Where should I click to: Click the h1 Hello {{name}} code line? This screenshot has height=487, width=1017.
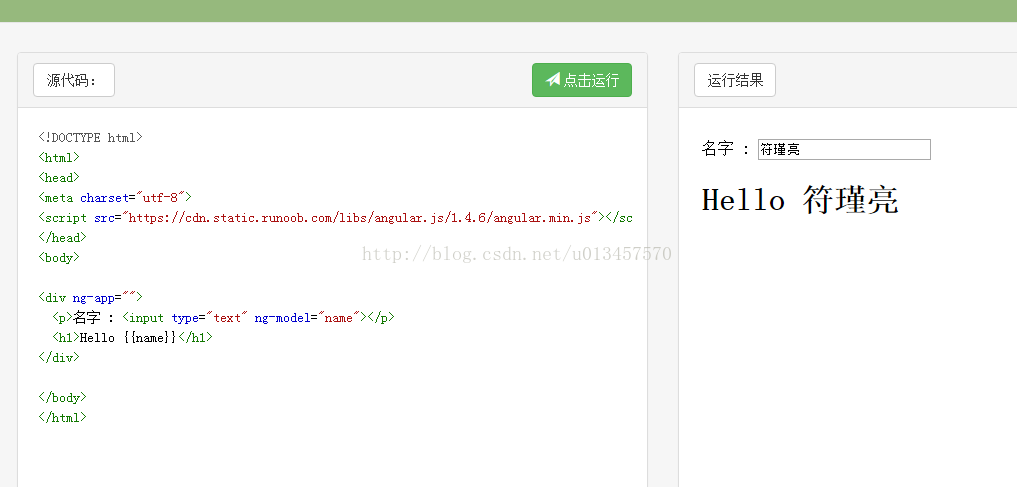pyautogui.click(x=132, y=337)
